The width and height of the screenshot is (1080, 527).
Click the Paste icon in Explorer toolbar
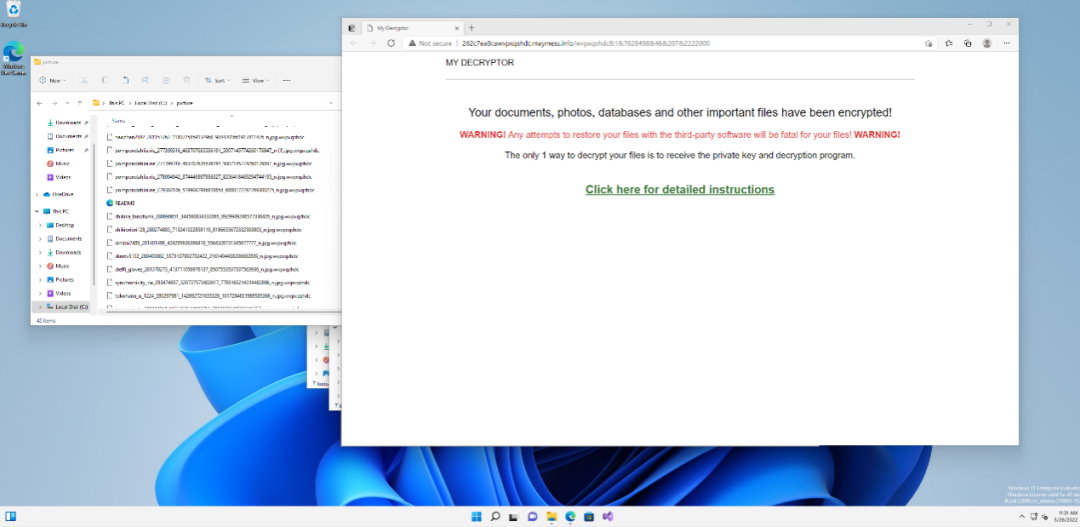(x=125, y=81)
